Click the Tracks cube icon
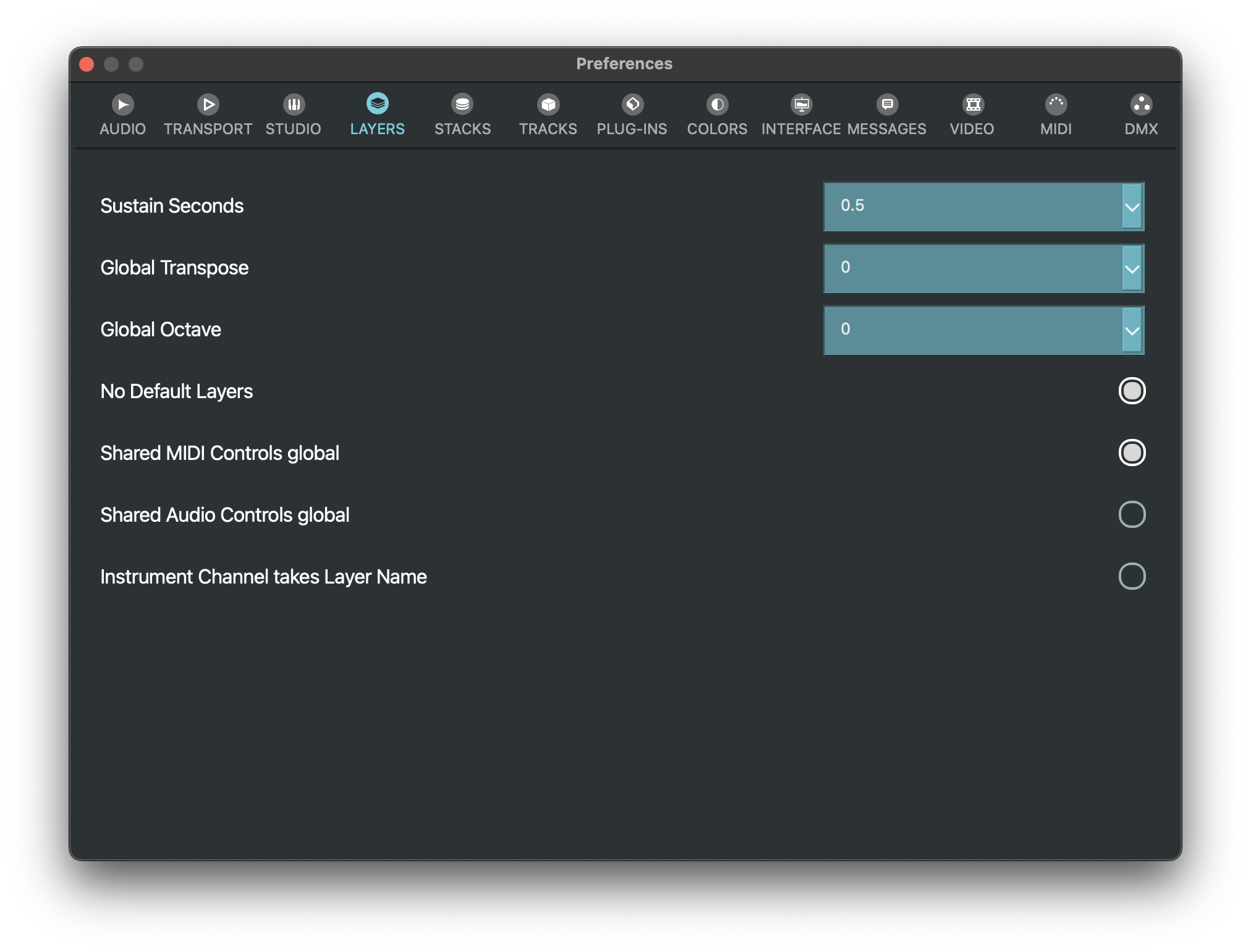 (x=548, y=104)
